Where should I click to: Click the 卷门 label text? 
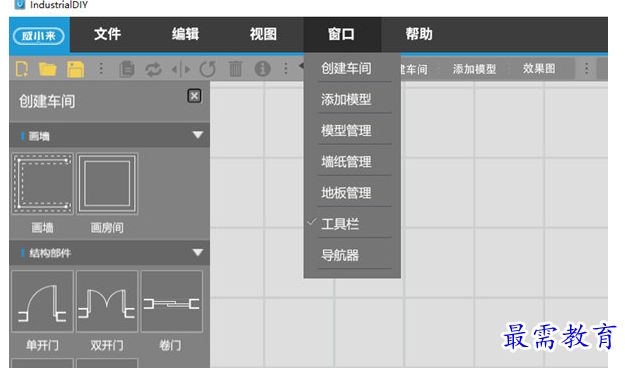point(170,345)
